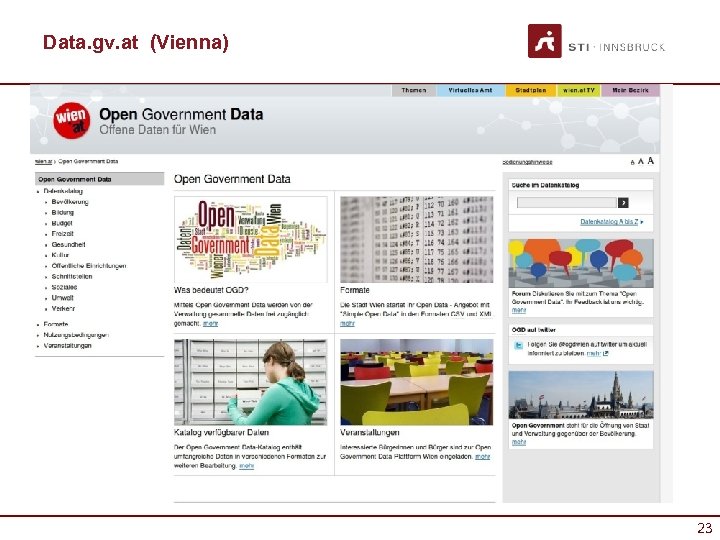Open the Umwelt category

click(62, 298)
